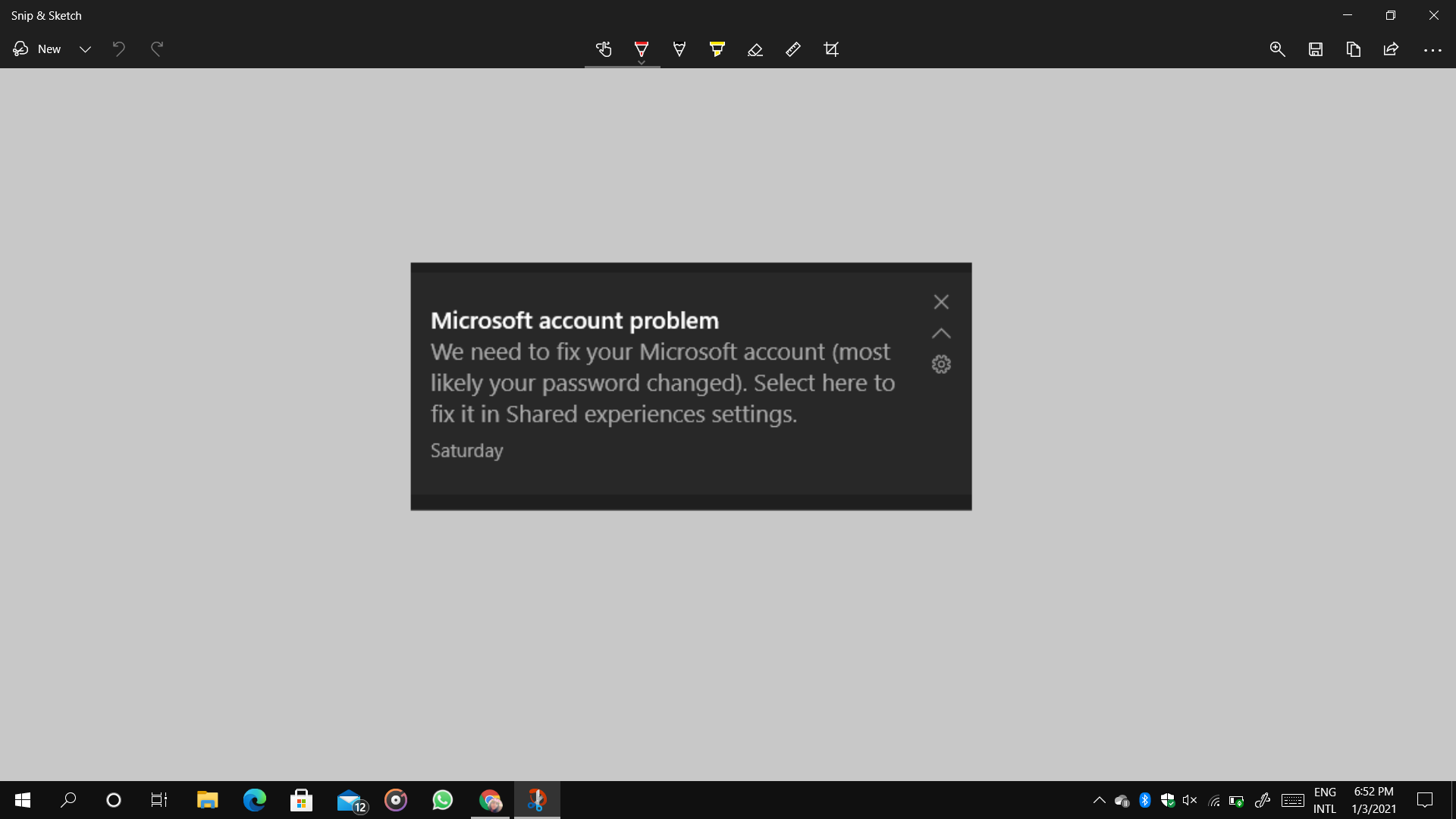Click the battery status tray icon
The image size is (1456, 819).
[x=1236, y=800]
